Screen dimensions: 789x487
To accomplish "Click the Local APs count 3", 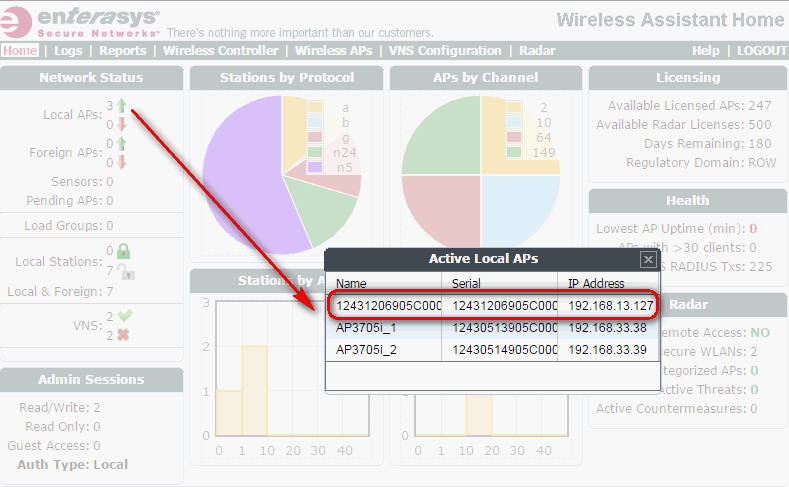I will coord(110,106).
